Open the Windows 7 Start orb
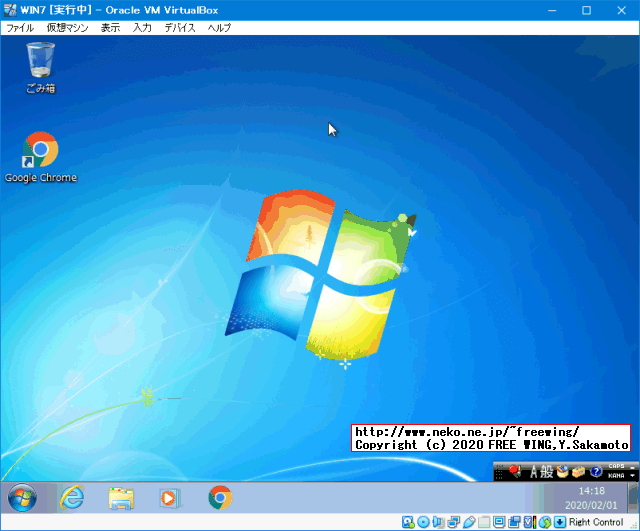640x531 pixels. pyautogui.click(x=22, y=498)
